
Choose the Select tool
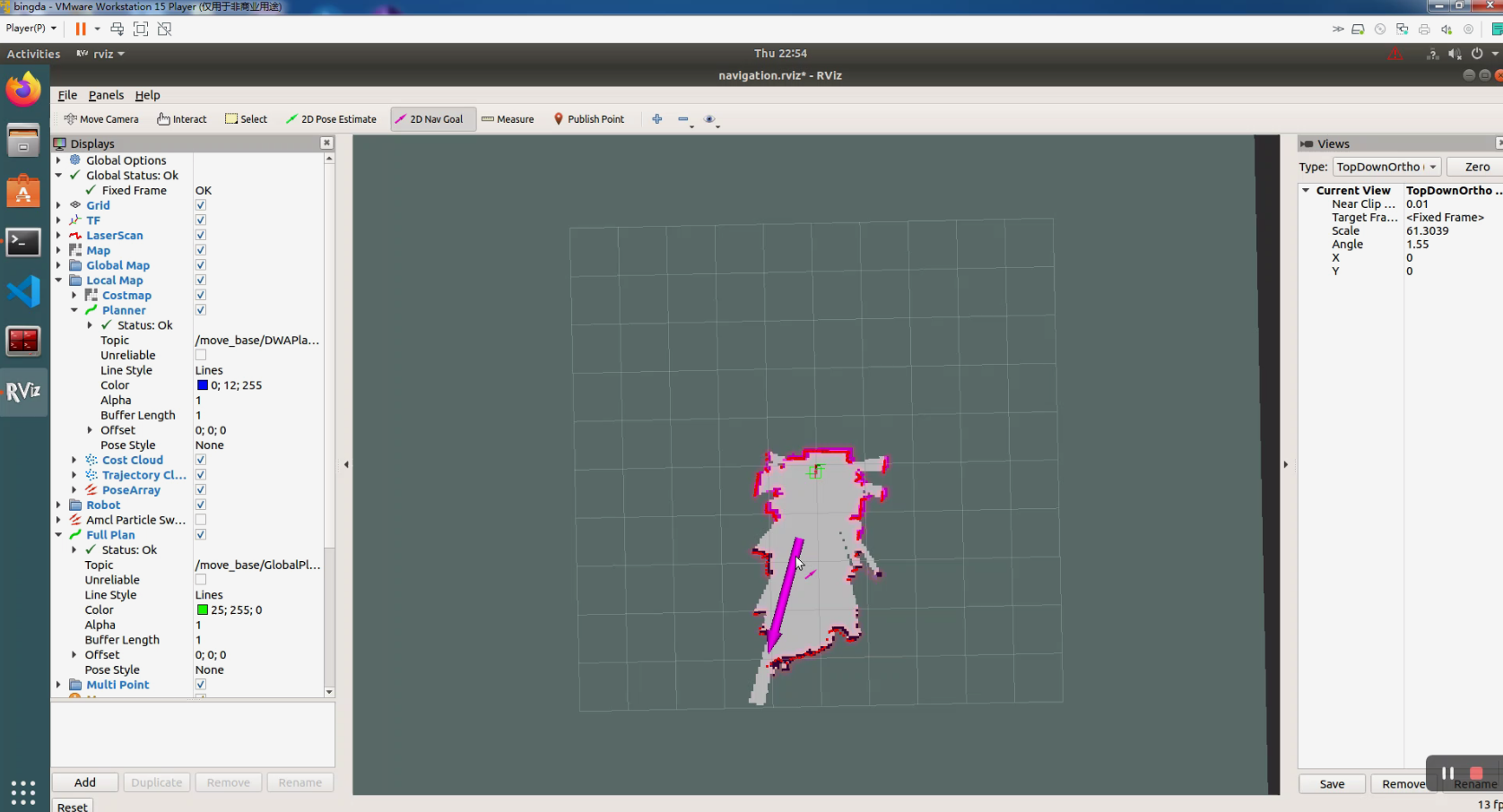(246, 119)
